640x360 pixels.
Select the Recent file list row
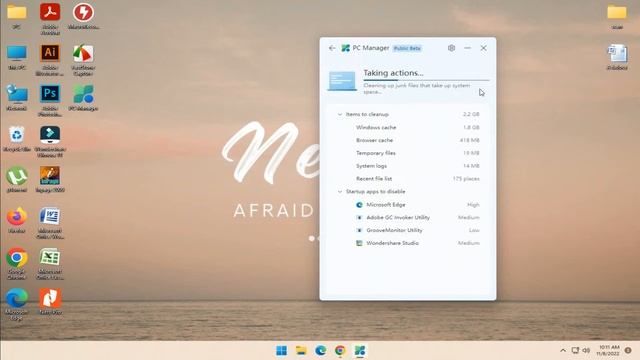(408, 179)
